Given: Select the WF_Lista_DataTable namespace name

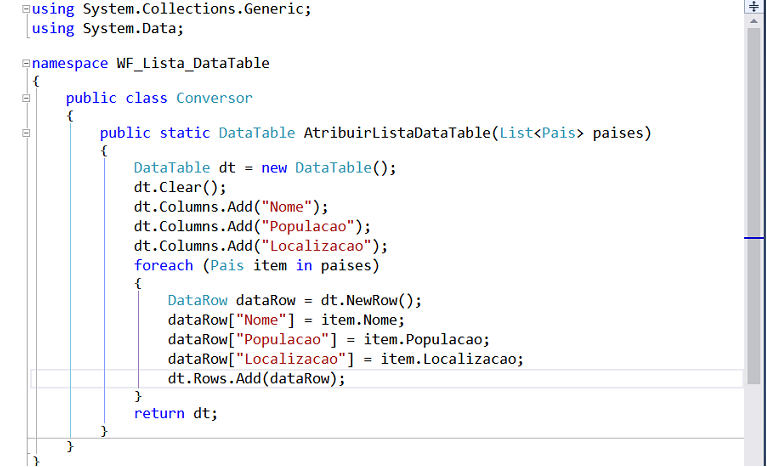Looking at the screenshot, I should tap(193, 64).
